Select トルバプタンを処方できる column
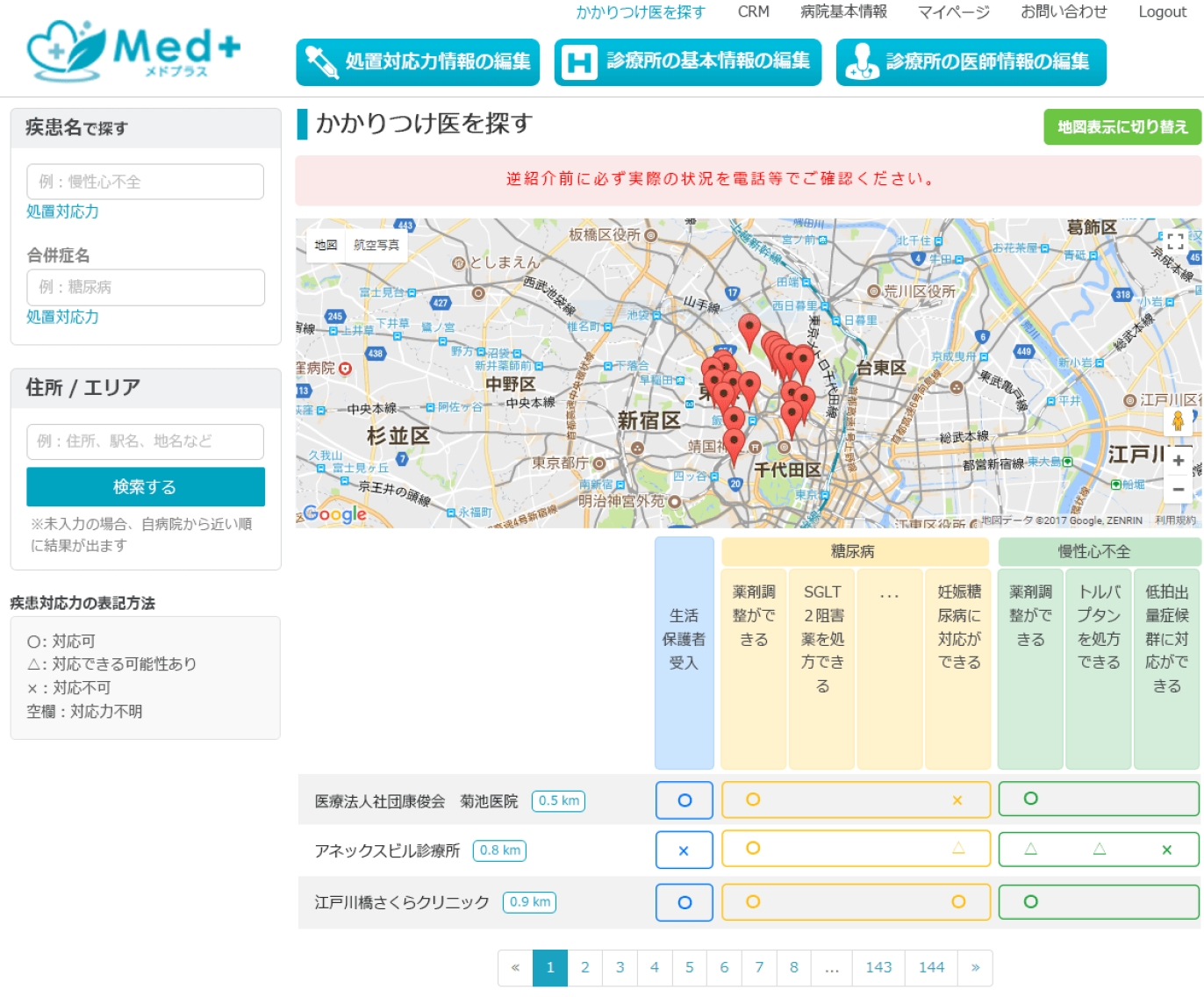Image resolution: width=1204 pixels, height=997 pixels. (1099, 669)
